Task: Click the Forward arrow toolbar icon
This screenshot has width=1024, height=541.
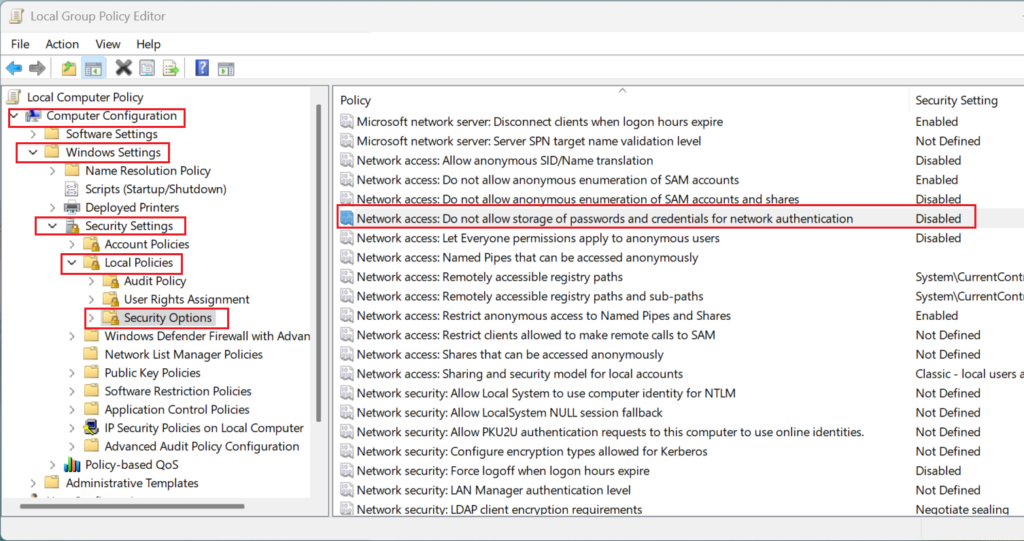Action: (38, 68)
